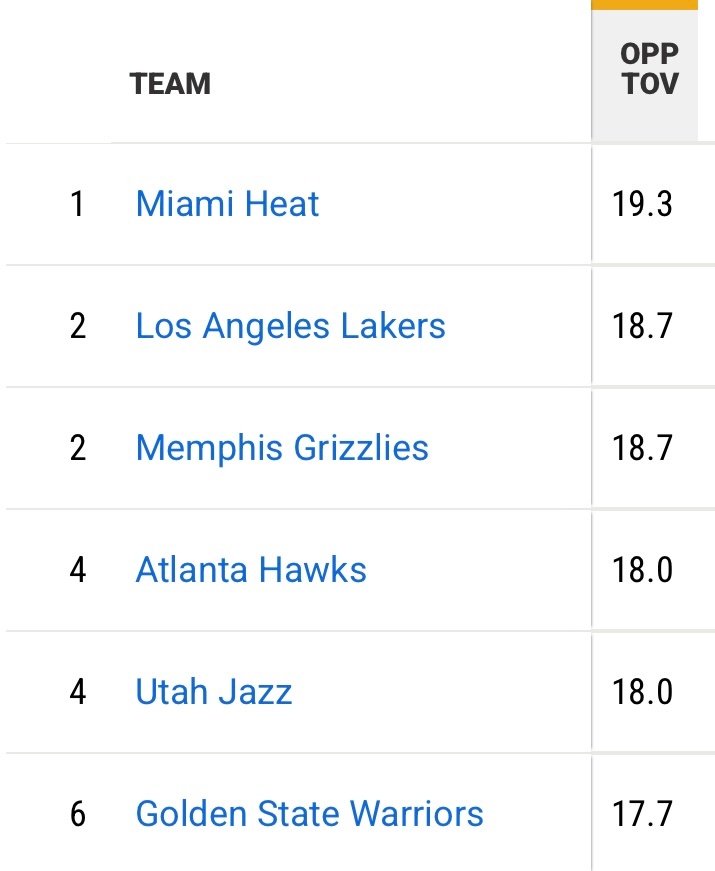Click the rank 4 beside Atlanta Hawks

78,570
